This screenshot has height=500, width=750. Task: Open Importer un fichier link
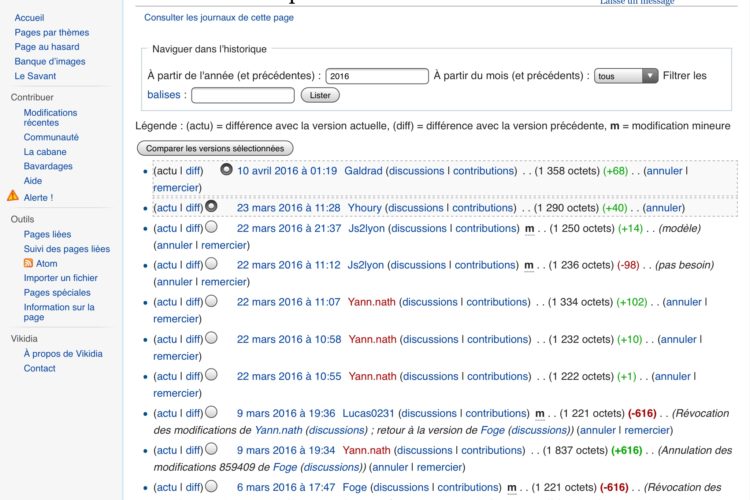(60, 278)
